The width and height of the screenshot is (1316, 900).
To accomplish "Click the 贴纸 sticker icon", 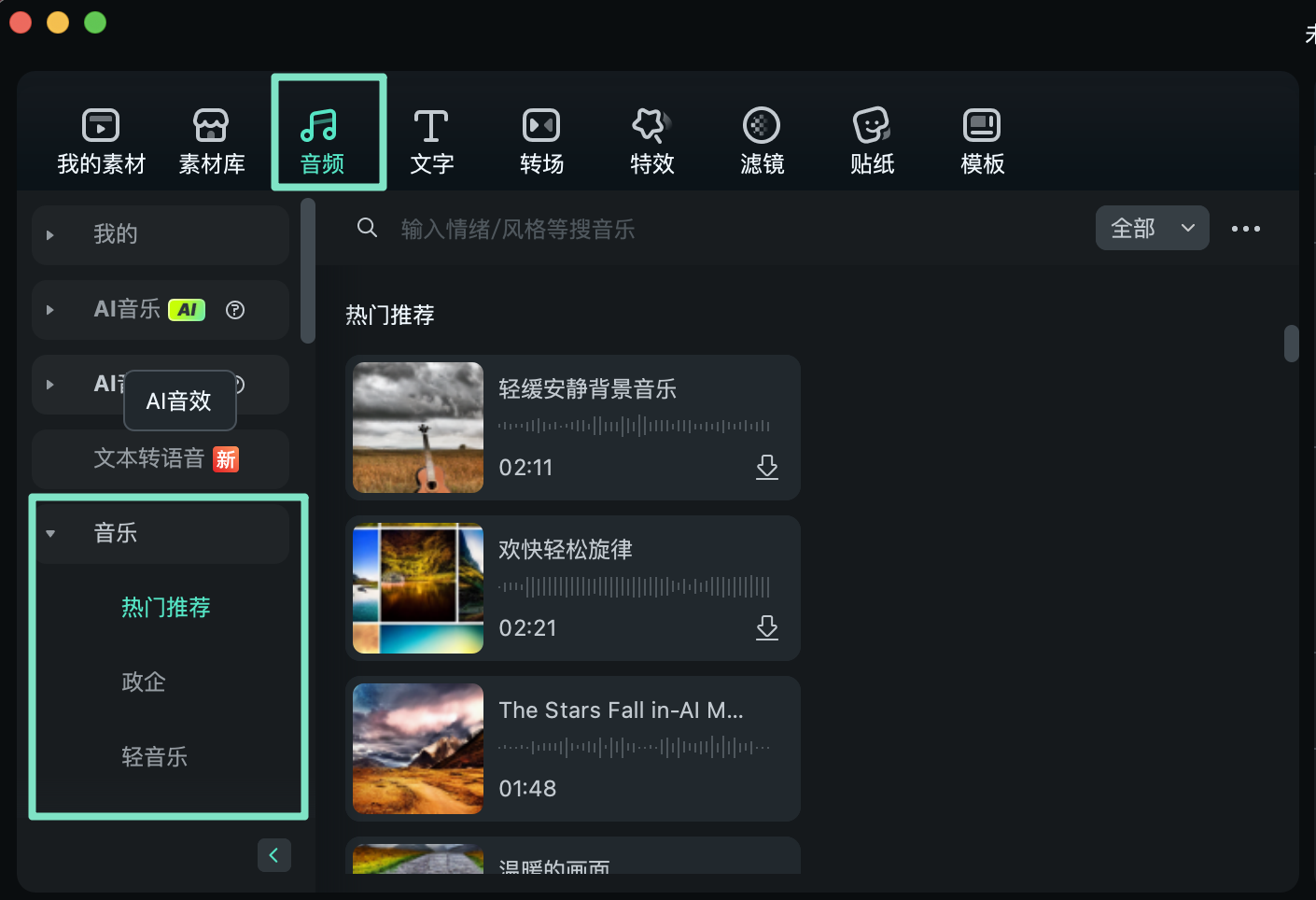I will 872,125.
